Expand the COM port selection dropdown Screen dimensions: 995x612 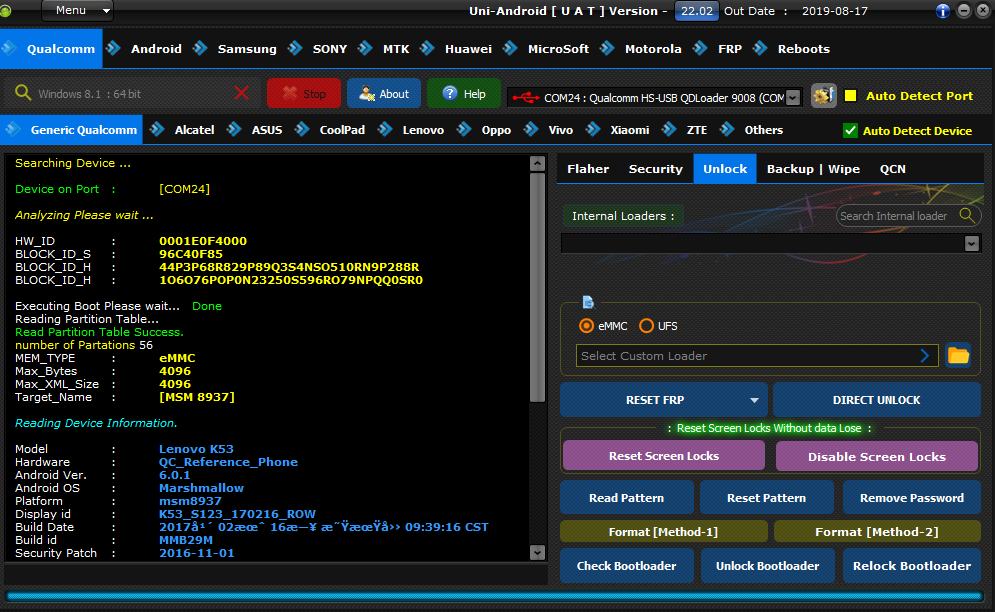coord(793,97)
